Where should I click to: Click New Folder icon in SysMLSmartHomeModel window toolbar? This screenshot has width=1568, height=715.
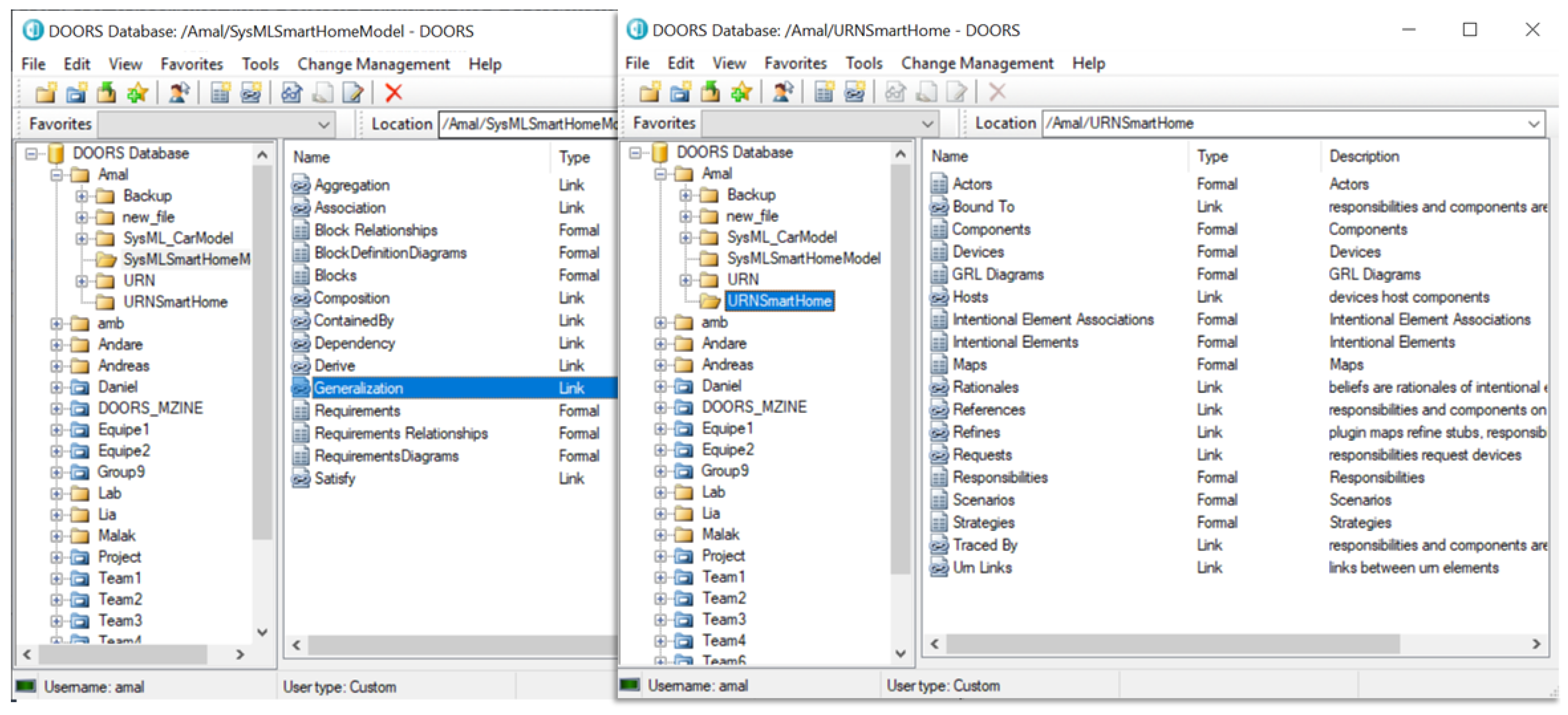[x=46, y=93]
